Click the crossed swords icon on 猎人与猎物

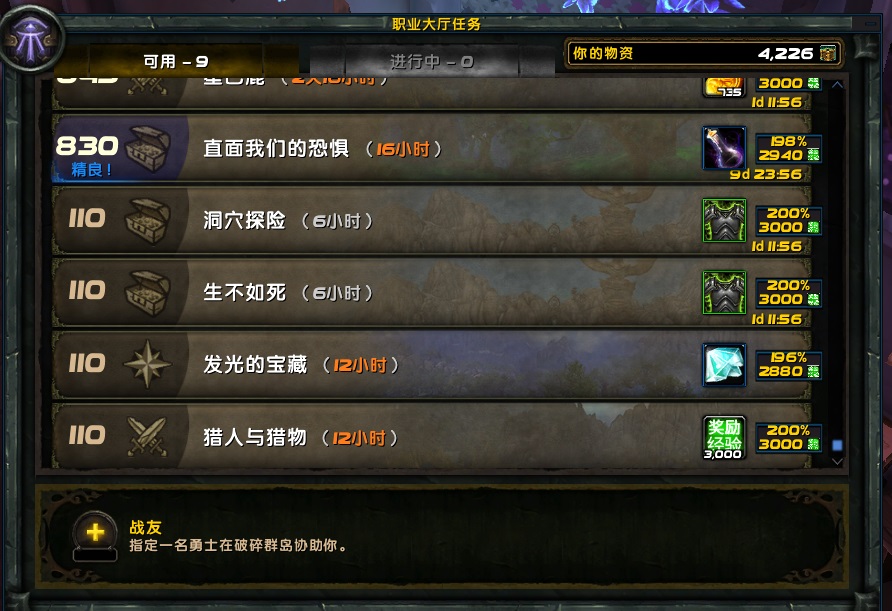point(147,437)
